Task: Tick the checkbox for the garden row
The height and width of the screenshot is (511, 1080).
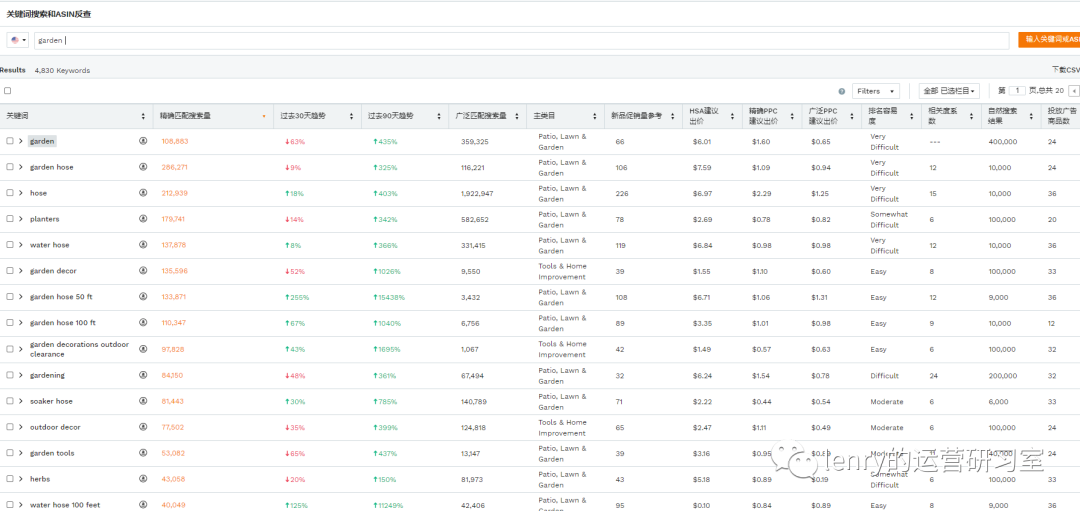Action: coord(10,140)
